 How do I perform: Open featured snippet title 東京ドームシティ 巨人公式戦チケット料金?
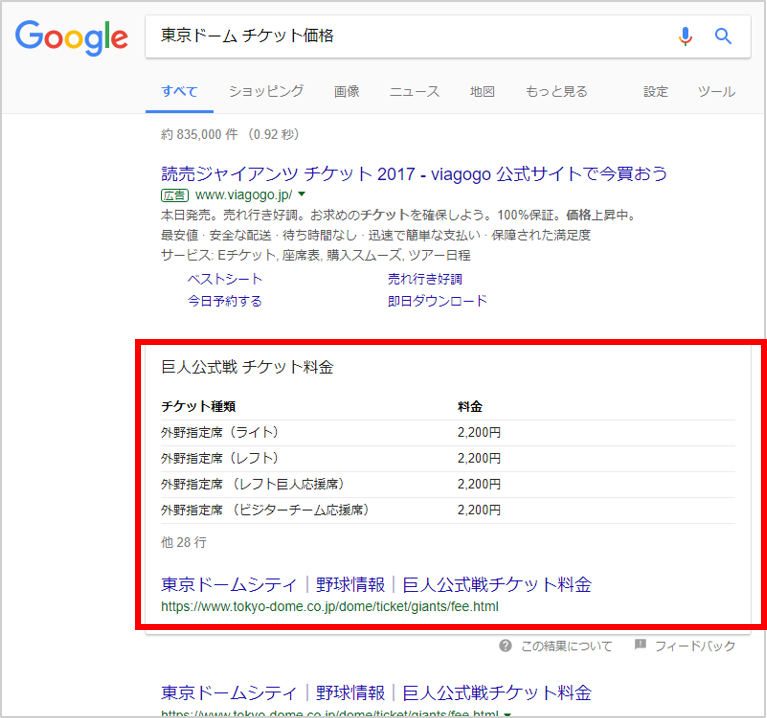click(376, 584)
